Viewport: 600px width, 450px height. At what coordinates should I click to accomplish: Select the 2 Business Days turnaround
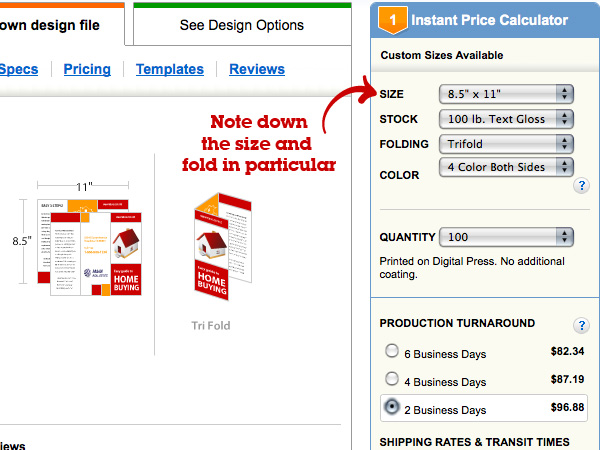pyautogui.click(x=392, y=406)
